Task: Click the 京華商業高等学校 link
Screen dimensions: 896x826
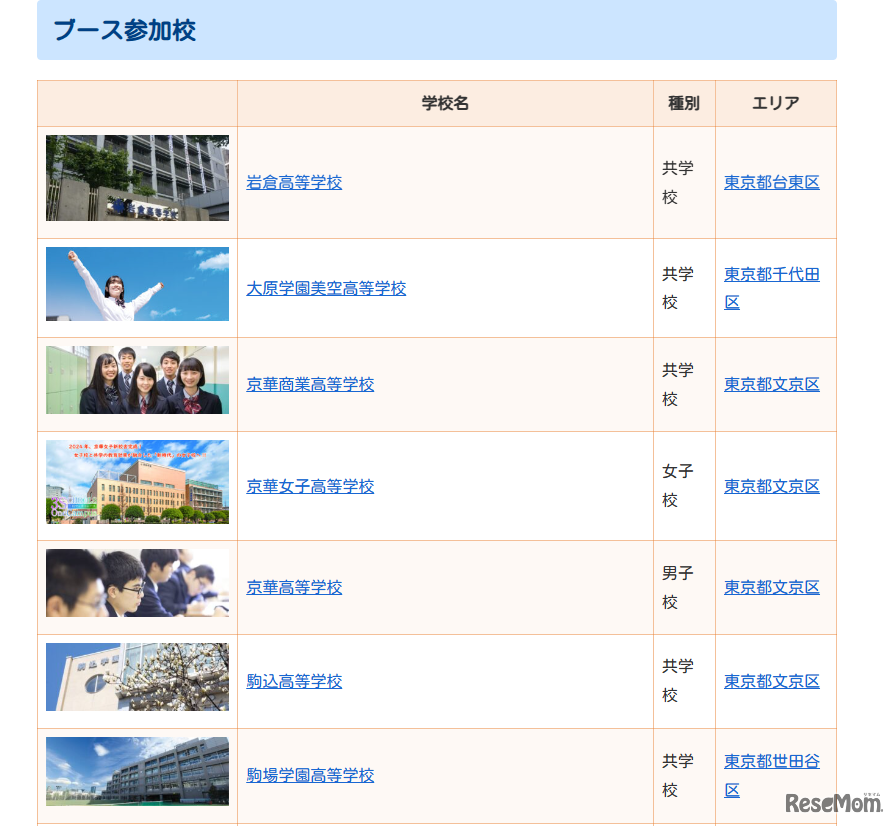Action: (310, 384)
